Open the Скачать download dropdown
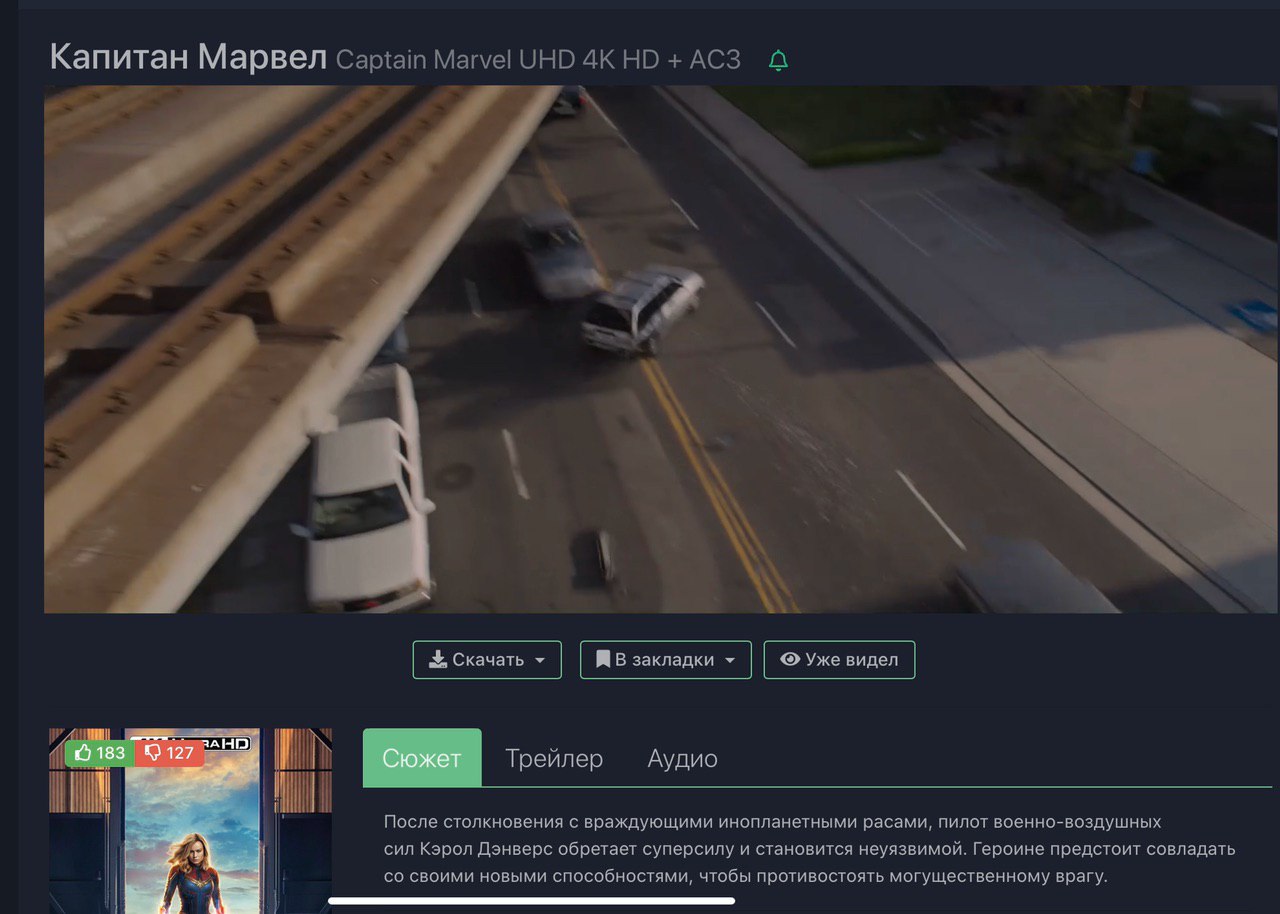Viewport: 1280px width, 914px height. 487,660
